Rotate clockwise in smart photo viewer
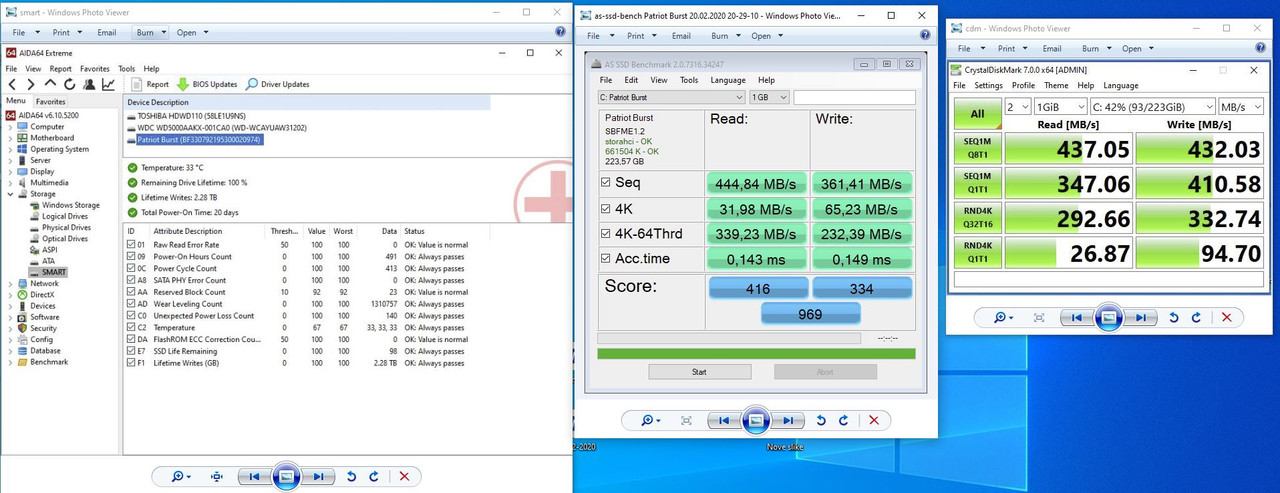 (374, 477)
